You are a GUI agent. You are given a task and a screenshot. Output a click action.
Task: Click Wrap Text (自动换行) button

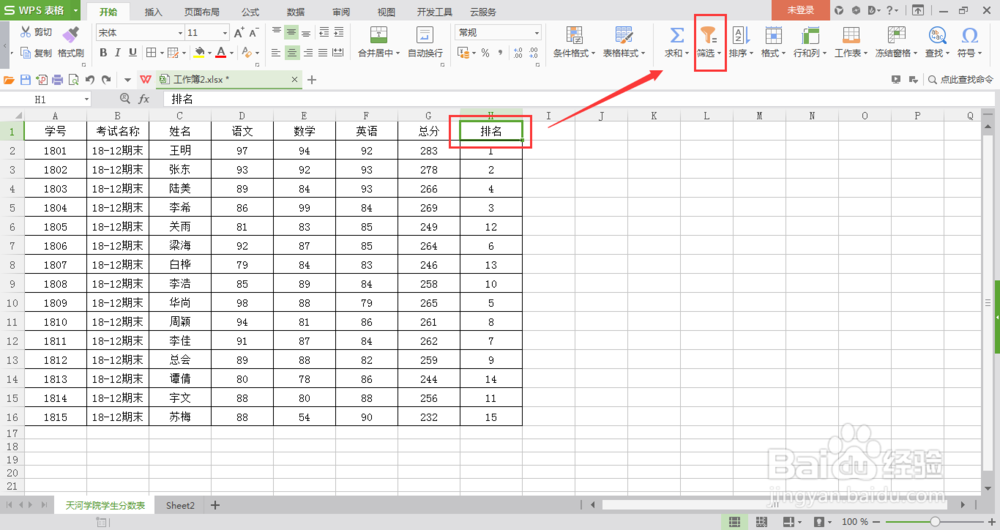pos(425,41)
